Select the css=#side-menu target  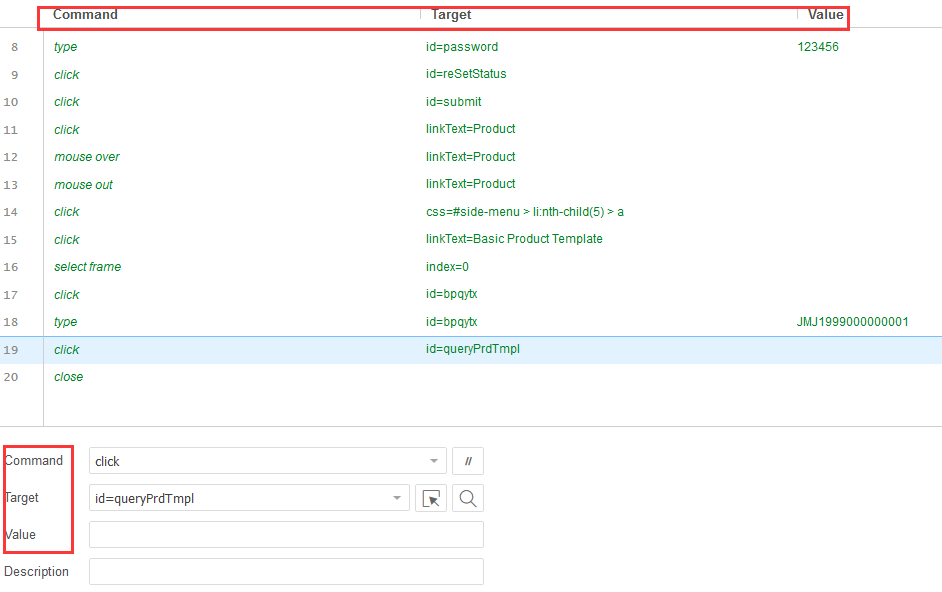[525, 212]
